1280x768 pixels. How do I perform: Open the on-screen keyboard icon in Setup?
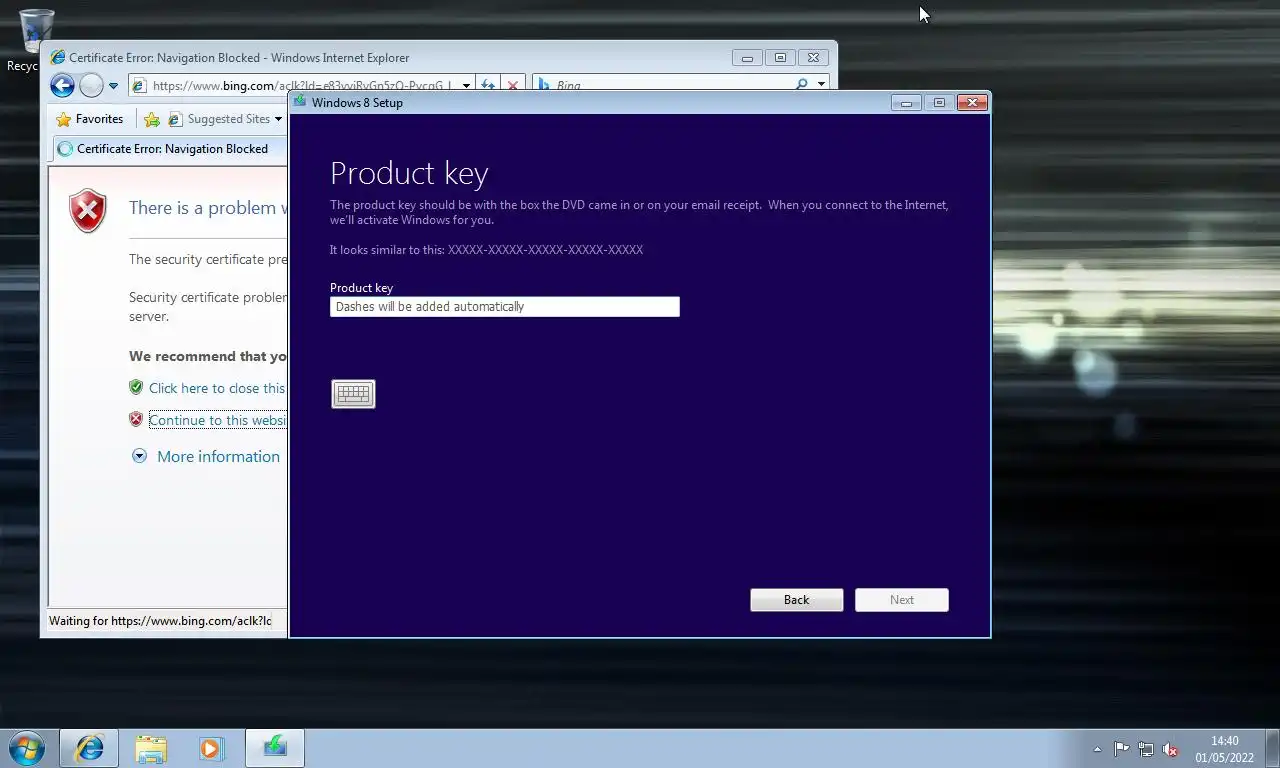point(353,394)
